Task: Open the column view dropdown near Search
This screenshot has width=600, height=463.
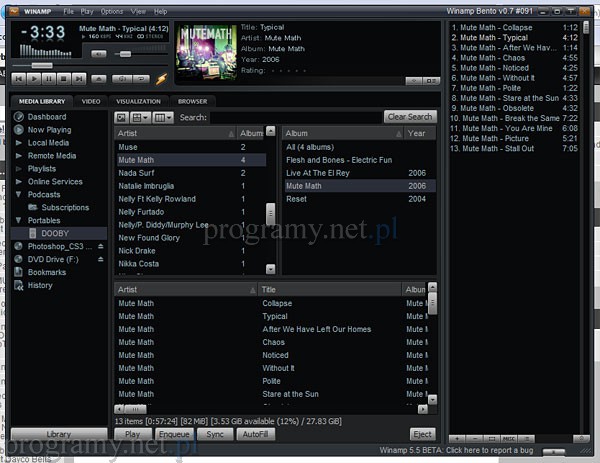Action: pyautogui.click(x=162, y=117)
